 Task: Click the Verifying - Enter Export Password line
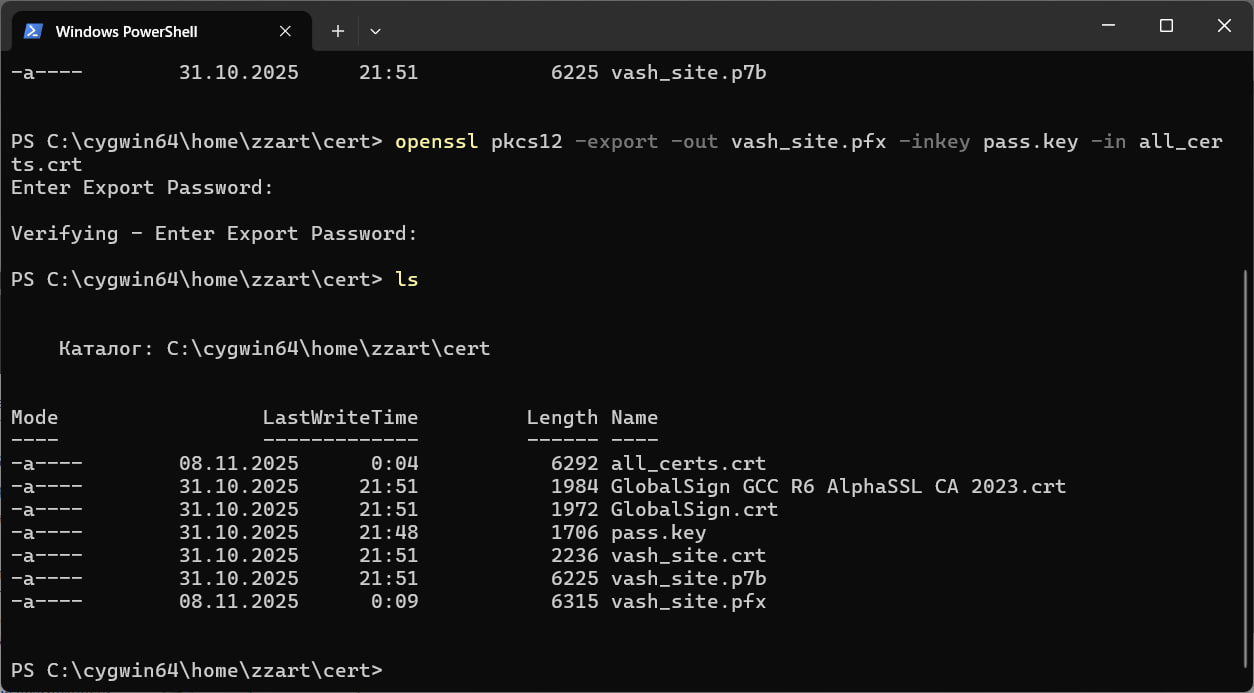pos(214,234)
